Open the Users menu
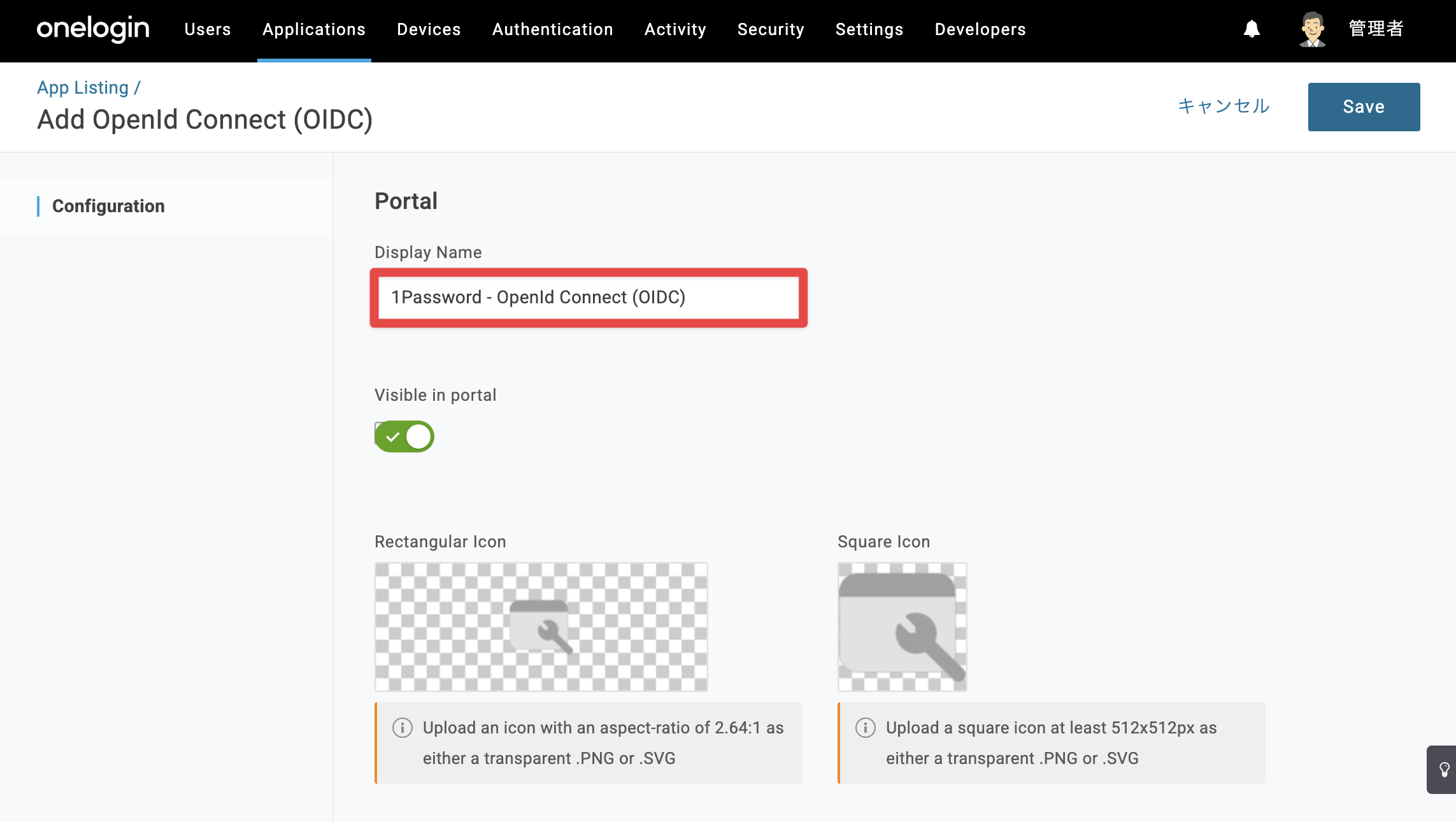 pos(208,29)
